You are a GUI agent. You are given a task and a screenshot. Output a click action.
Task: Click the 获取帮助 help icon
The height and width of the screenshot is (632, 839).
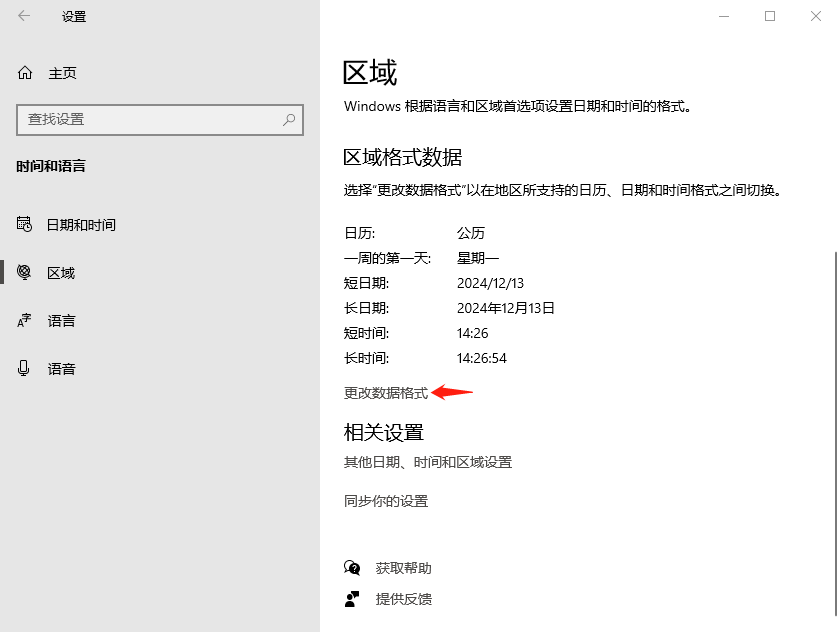pos(352,567)
